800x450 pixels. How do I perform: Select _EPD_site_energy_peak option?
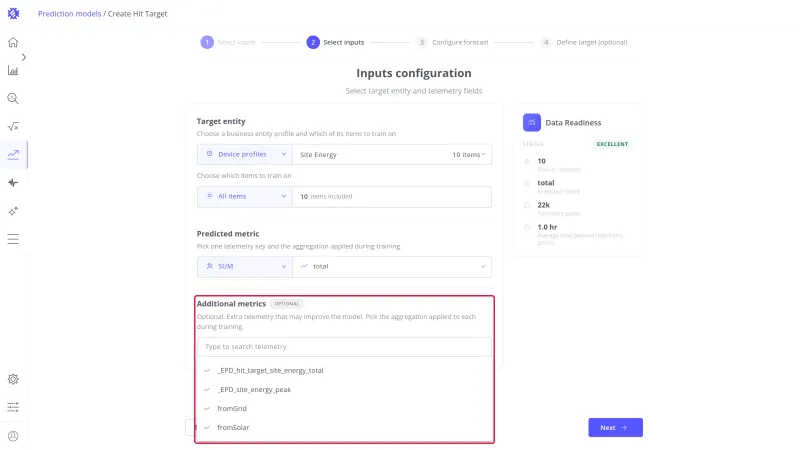344,390
